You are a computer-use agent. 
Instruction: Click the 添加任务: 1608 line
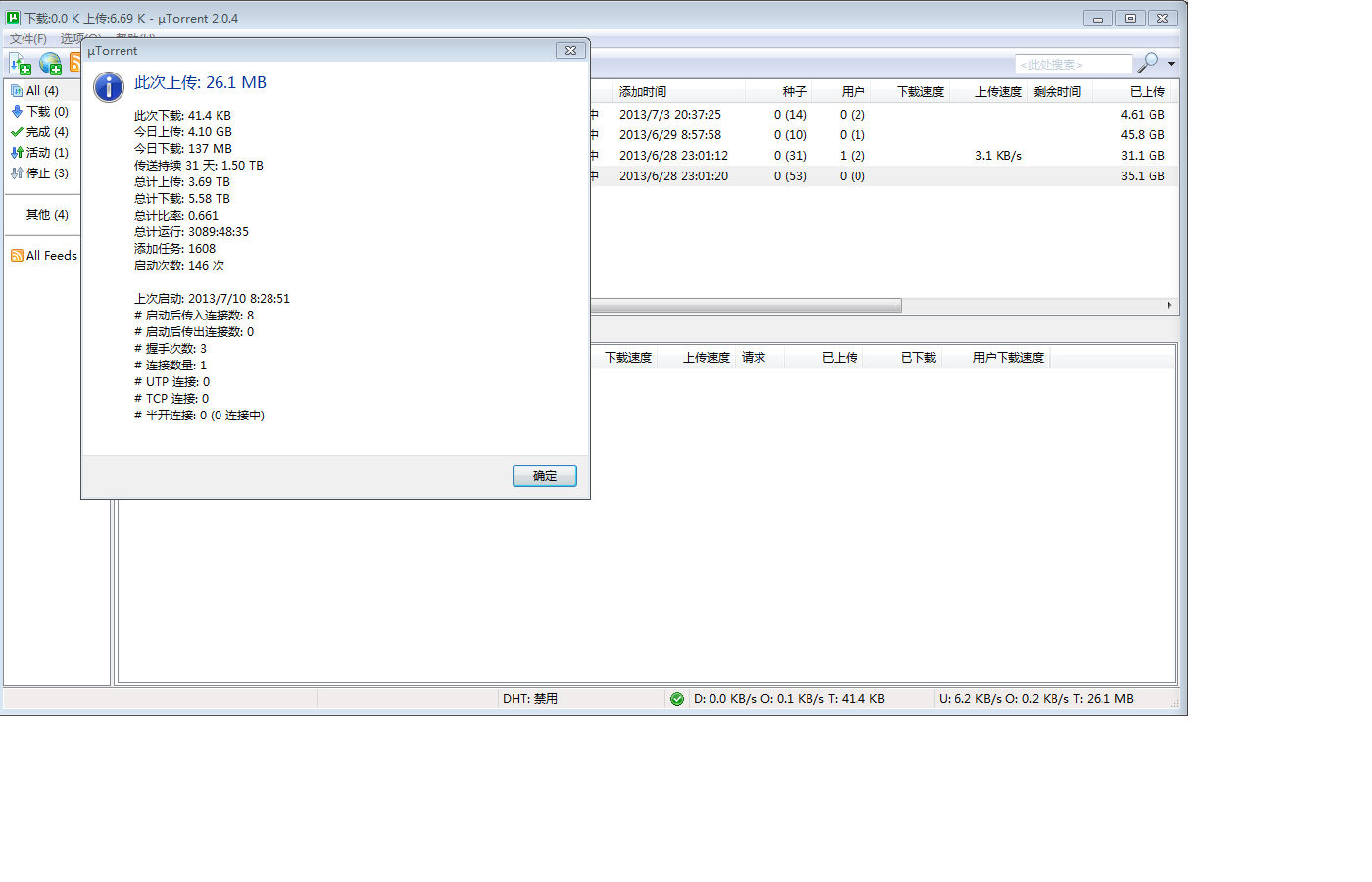coord(175,249)
